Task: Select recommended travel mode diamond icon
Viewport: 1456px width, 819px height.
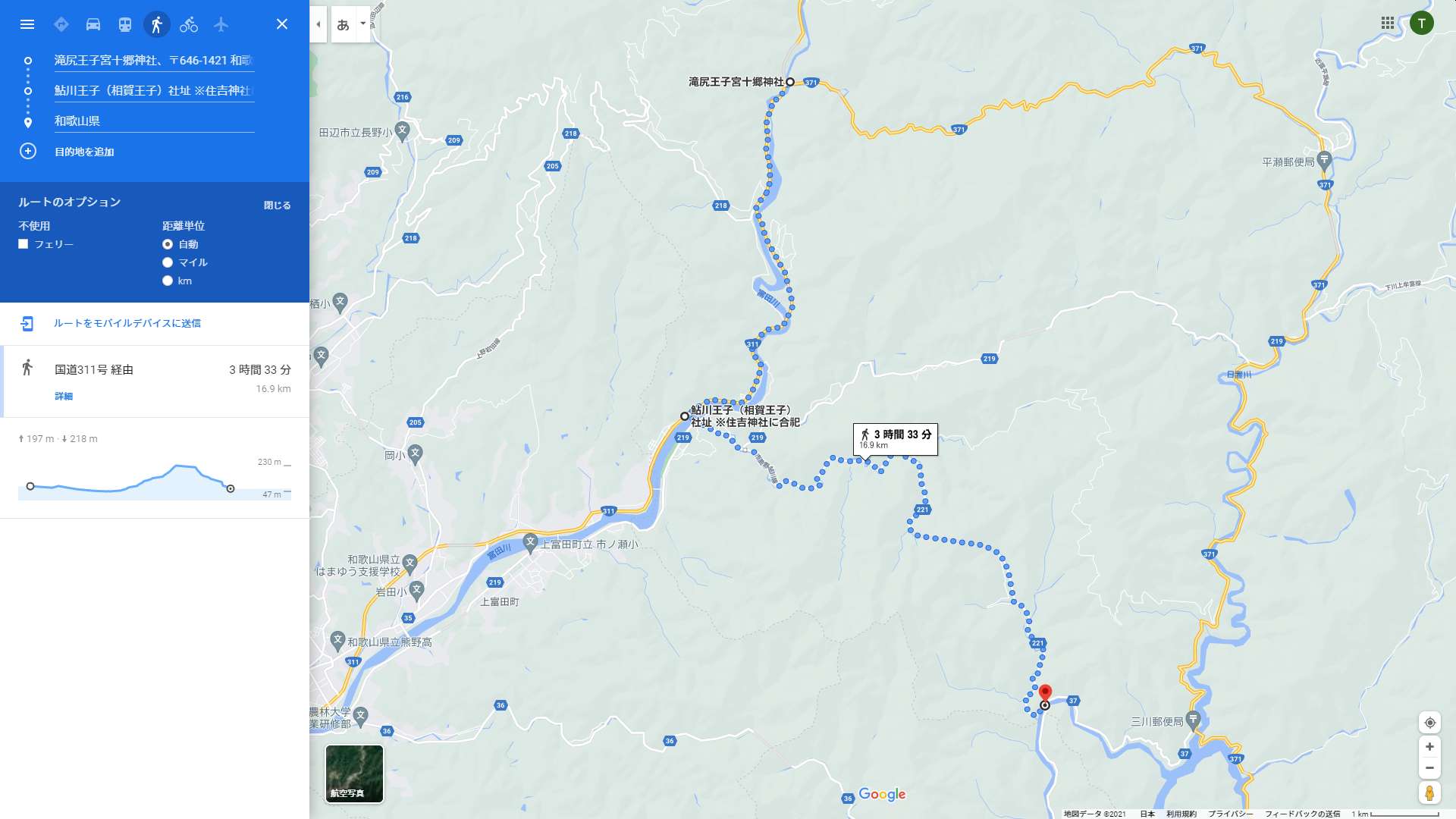Action: (x=61, y=24)
